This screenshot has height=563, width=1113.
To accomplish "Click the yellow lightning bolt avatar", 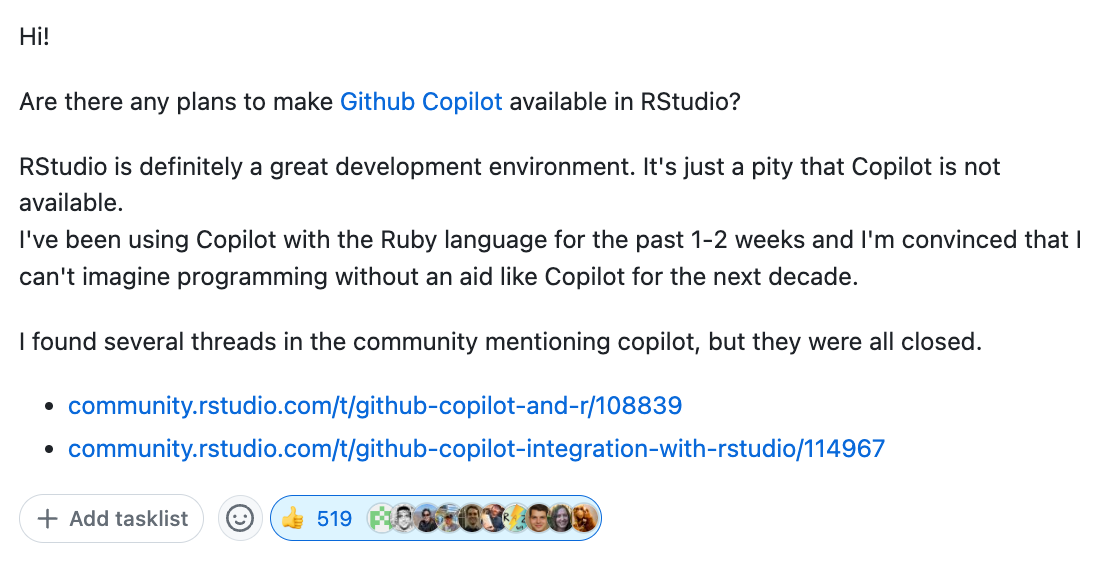I will point(516,519).
